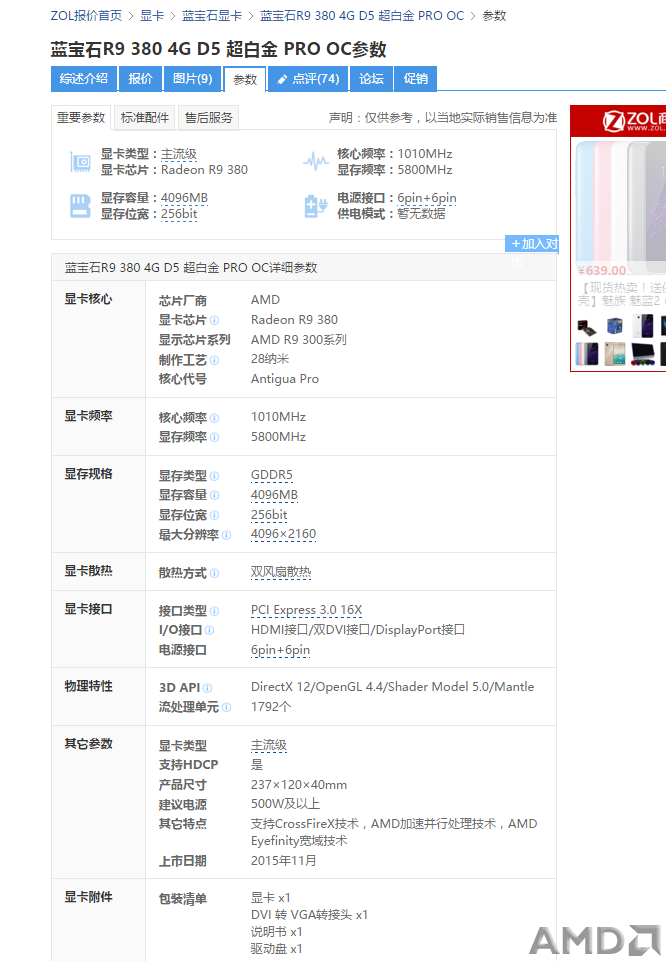Screen dimensions: 666x961
Task: Click 4096MB link in summary box
Action: [184, 198]
